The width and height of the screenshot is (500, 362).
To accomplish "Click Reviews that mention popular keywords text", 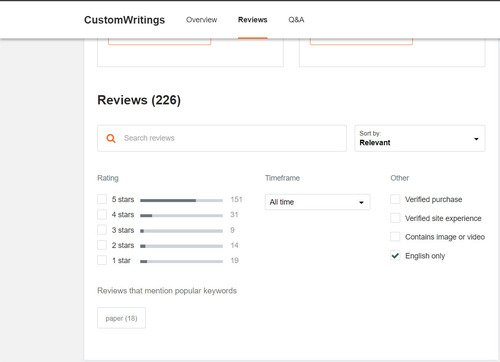I will 167,291.
